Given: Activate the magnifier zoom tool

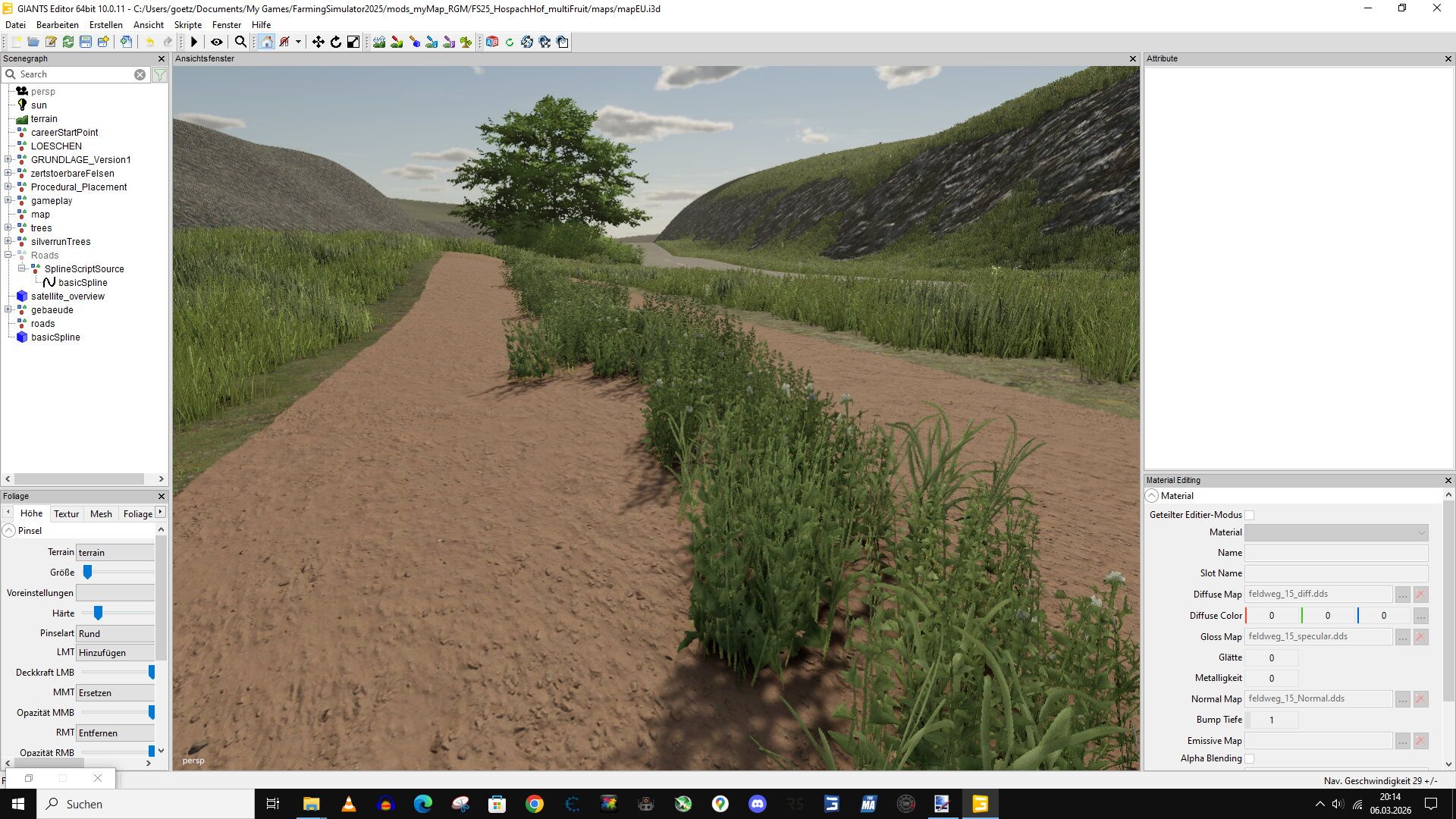Looking at the screenshot, I should click(240, 42).
